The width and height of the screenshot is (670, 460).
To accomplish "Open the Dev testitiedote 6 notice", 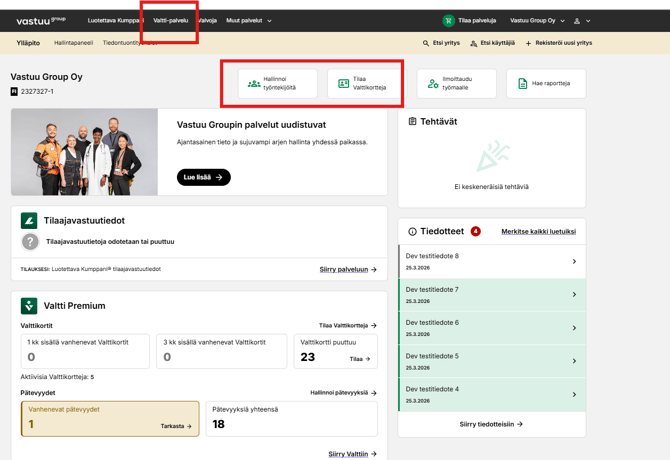I will pos(492,328).
